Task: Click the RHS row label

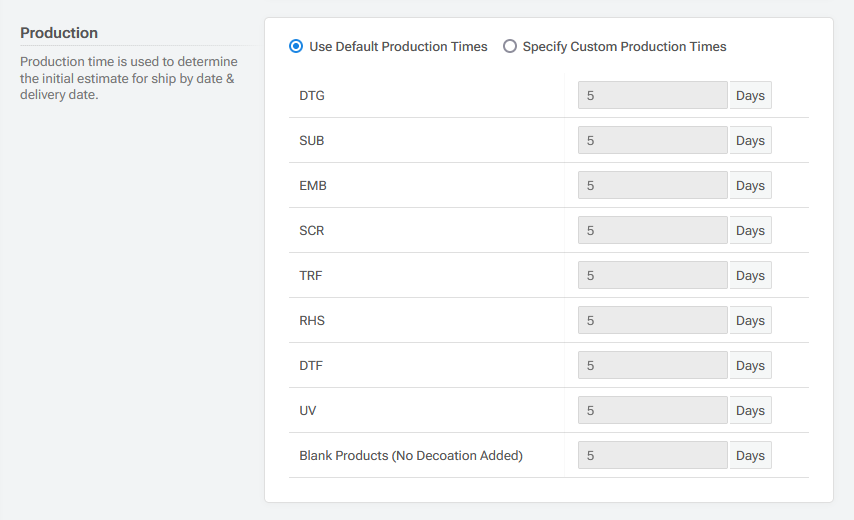Action: [x=312, y=321]
